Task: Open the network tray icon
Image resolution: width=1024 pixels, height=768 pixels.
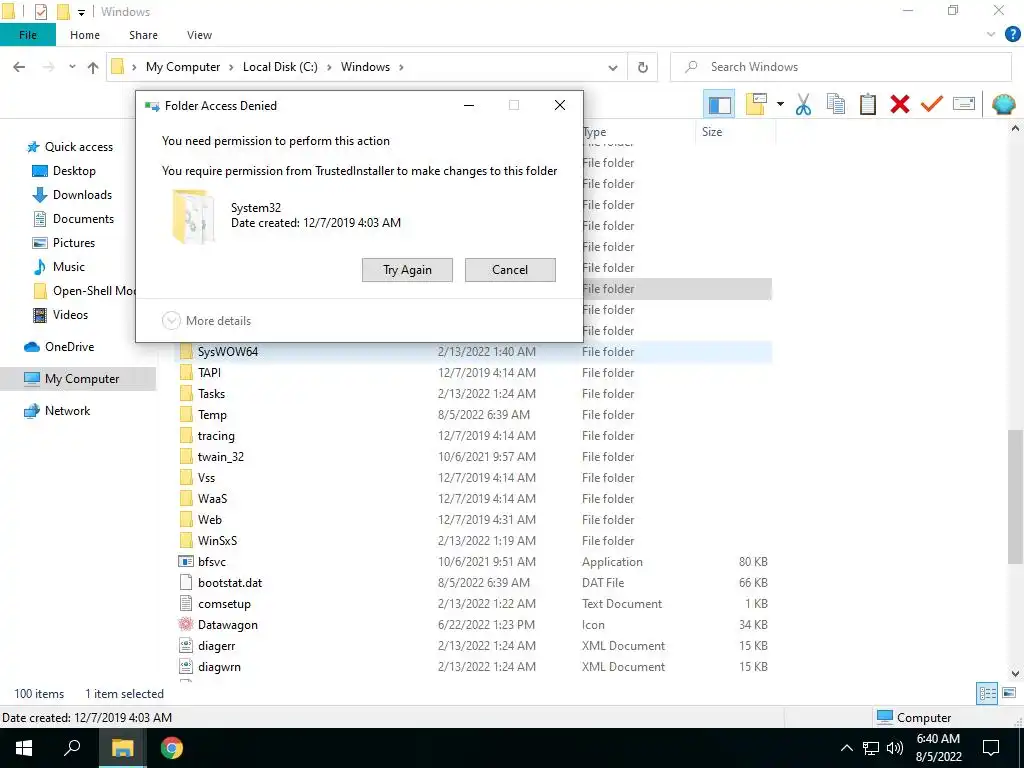Action: [x=871, y=748]
